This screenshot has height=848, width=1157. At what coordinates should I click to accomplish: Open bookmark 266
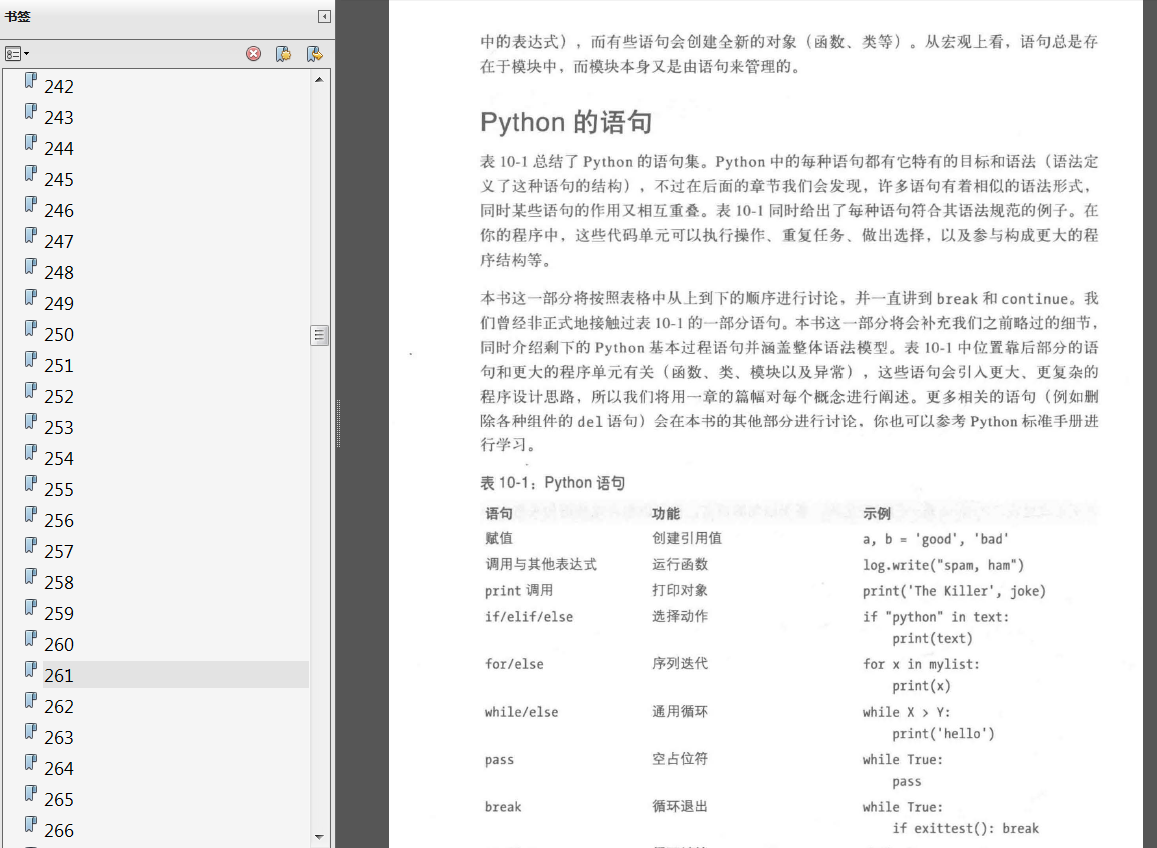(58, 831)
